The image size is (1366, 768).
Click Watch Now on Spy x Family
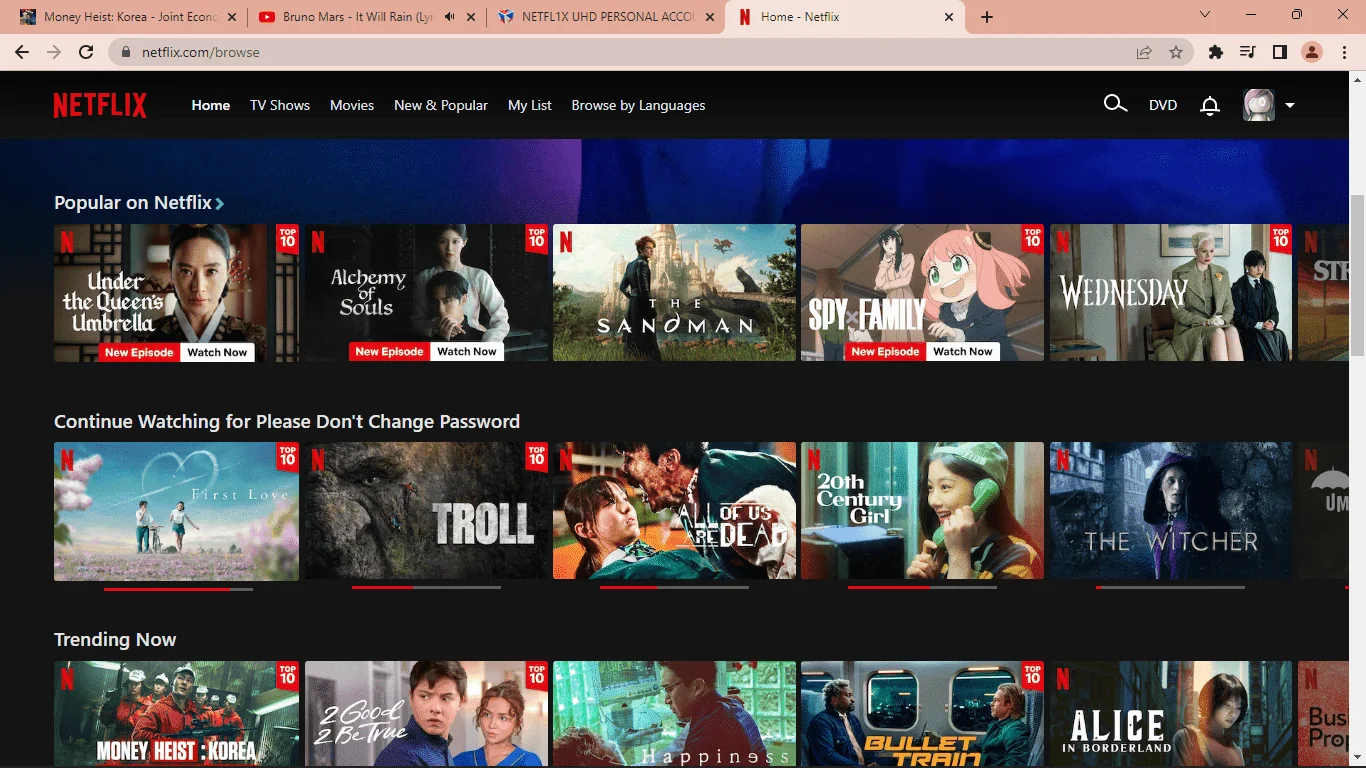[963, 352]
